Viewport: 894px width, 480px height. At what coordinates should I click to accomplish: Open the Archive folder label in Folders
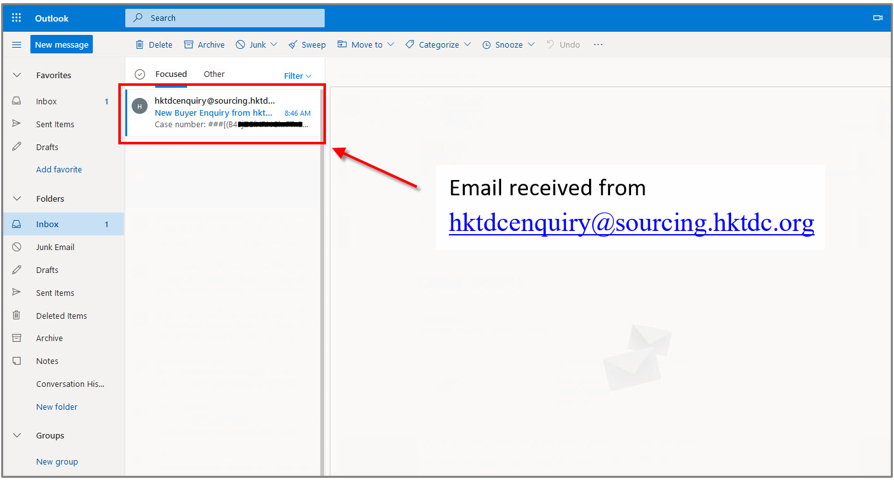tap(50, 338)
